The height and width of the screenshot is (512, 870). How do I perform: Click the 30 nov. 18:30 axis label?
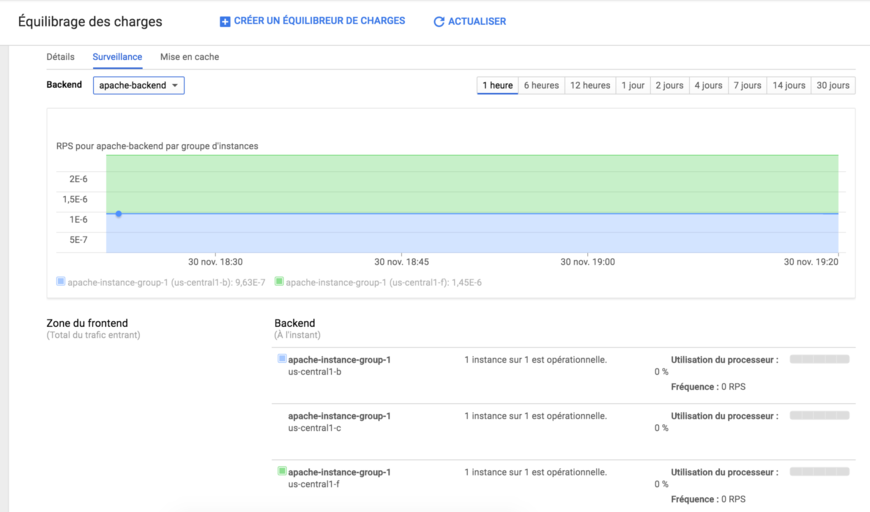[x=215, y=262]
